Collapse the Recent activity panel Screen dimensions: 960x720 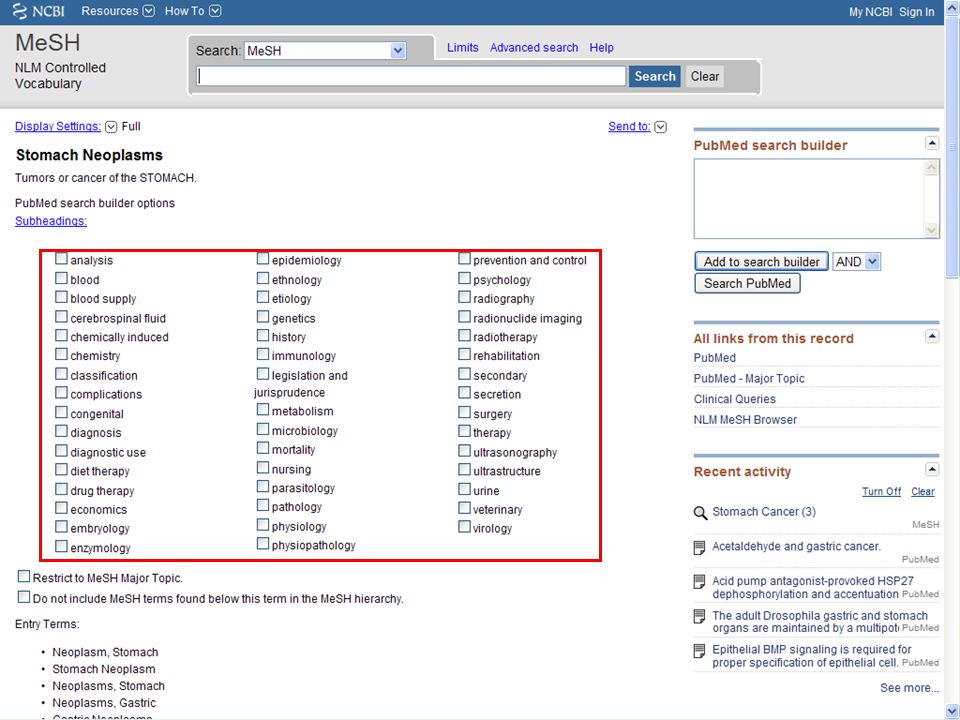pos(932,470)
